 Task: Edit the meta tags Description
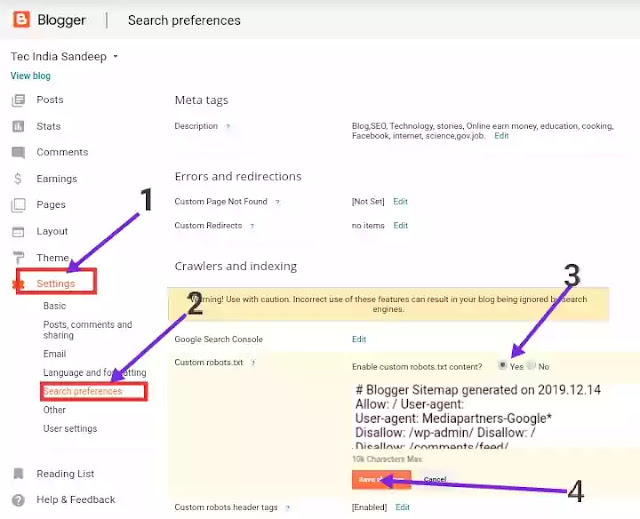[501, 136]
